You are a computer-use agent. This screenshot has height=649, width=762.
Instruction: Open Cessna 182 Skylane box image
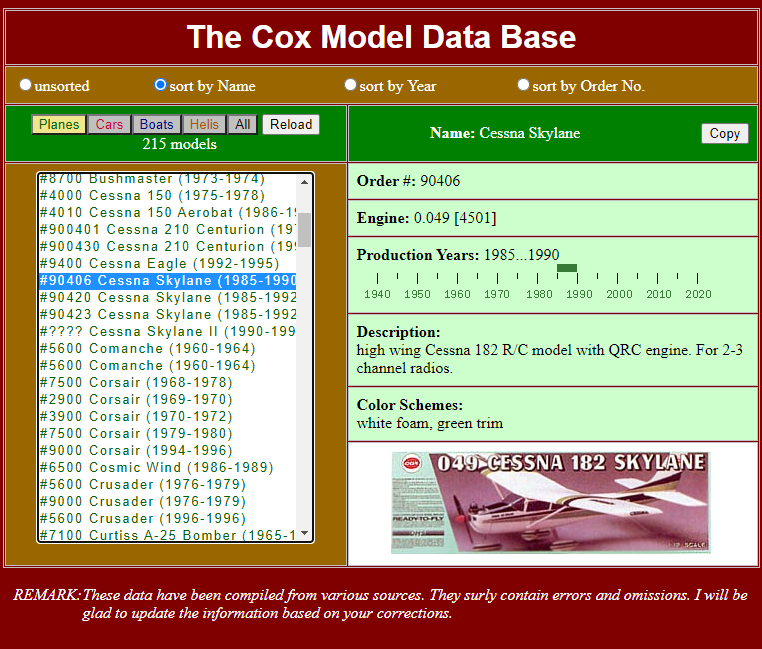(551, 503)
